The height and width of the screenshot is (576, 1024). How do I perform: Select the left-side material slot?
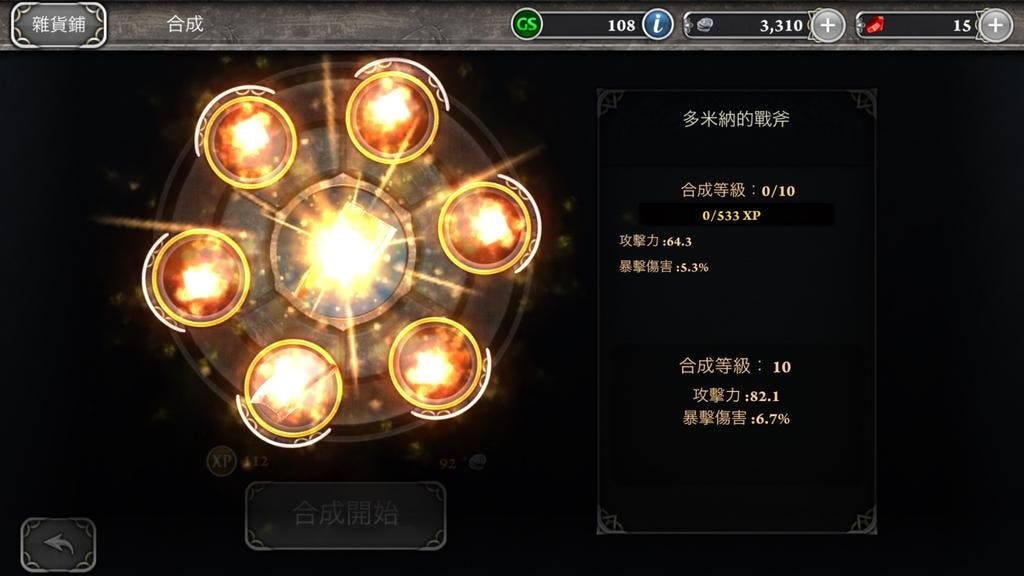click(201, 277)
